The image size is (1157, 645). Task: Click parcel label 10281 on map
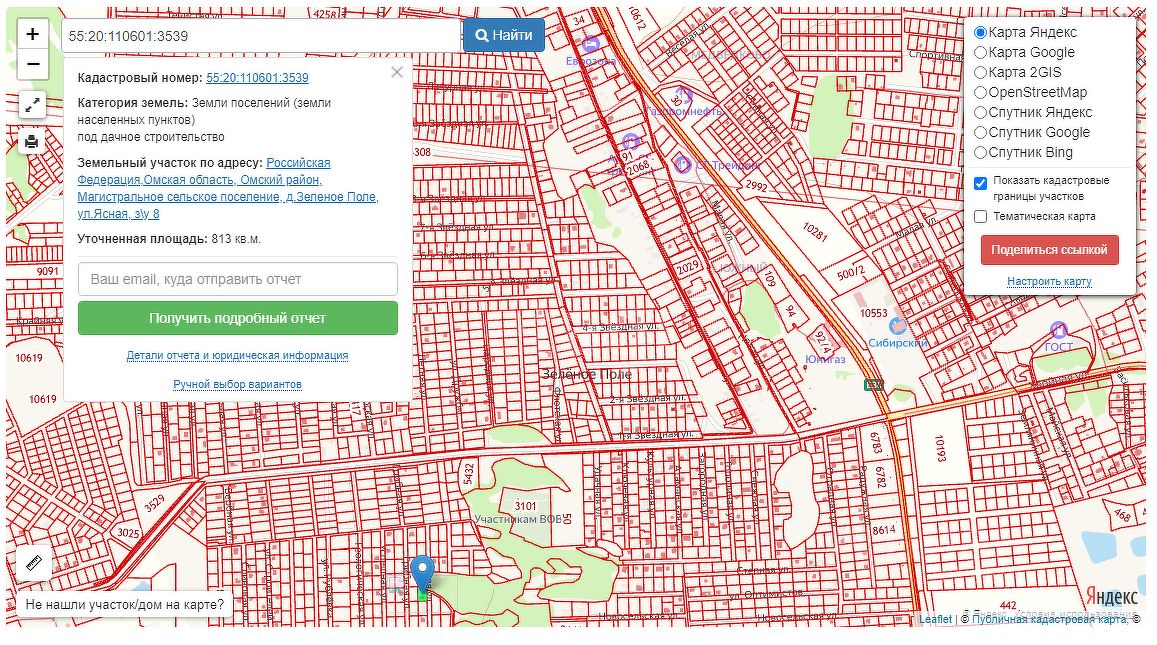(815, 232)
